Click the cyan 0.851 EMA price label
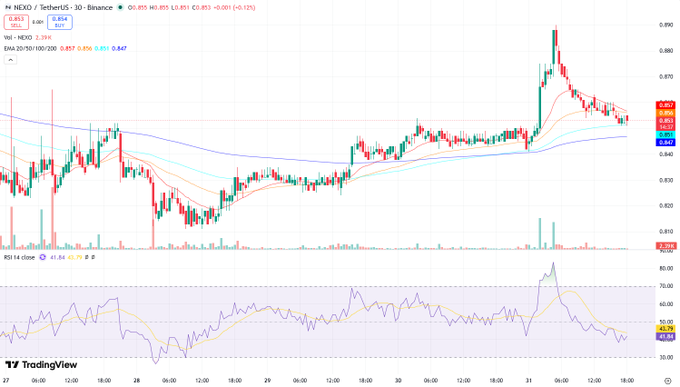Image resolution: width=680 pixels, height=387 pixels. [666, 135]
